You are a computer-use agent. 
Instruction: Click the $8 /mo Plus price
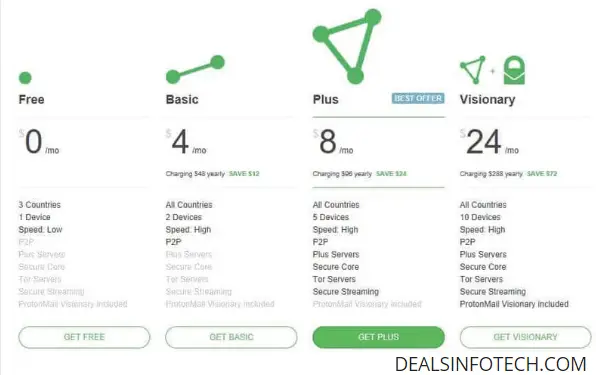click(x=333, y=142)
